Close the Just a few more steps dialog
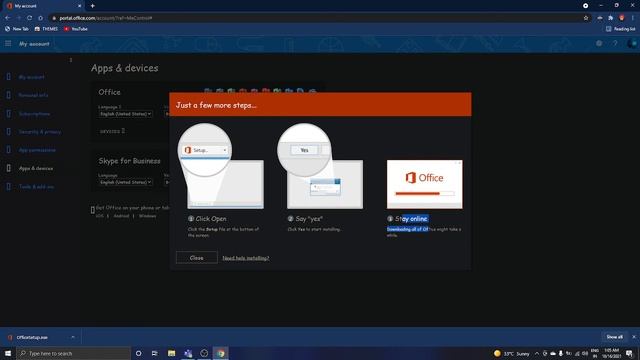 196,258
